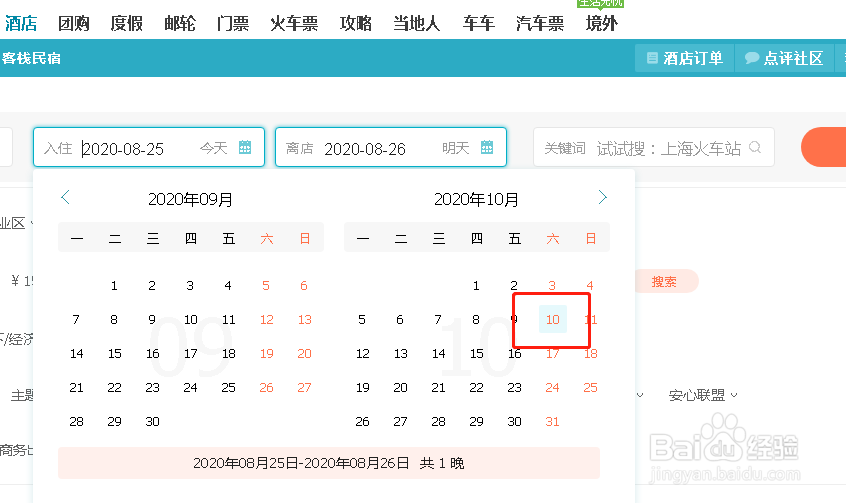Screen dimensions: 846x503
Task: Click the 2020年09月 month header
Action: [190, 199]
